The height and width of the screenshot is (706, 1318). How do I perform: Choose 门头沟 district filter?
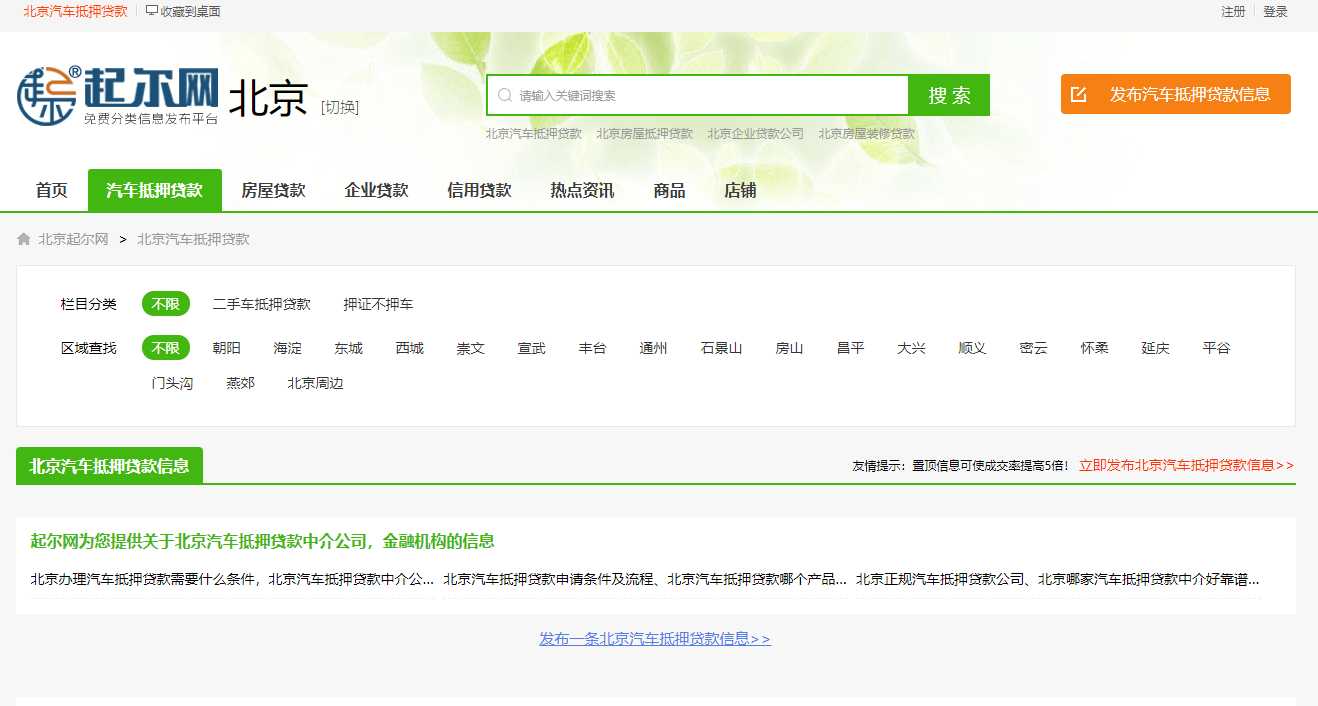tap(173, 383)
